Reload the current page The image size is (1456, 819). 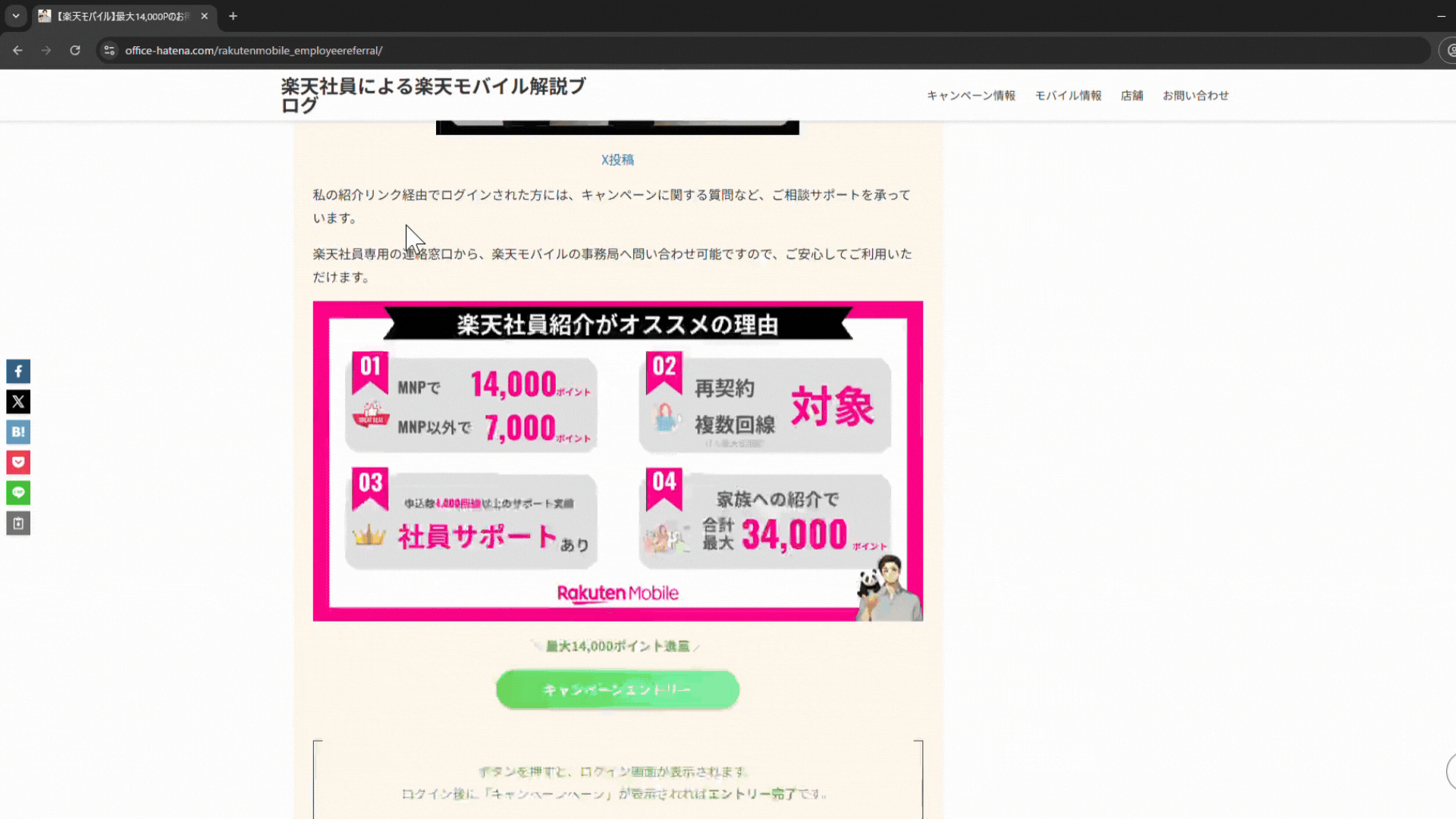tap(75, 50)
